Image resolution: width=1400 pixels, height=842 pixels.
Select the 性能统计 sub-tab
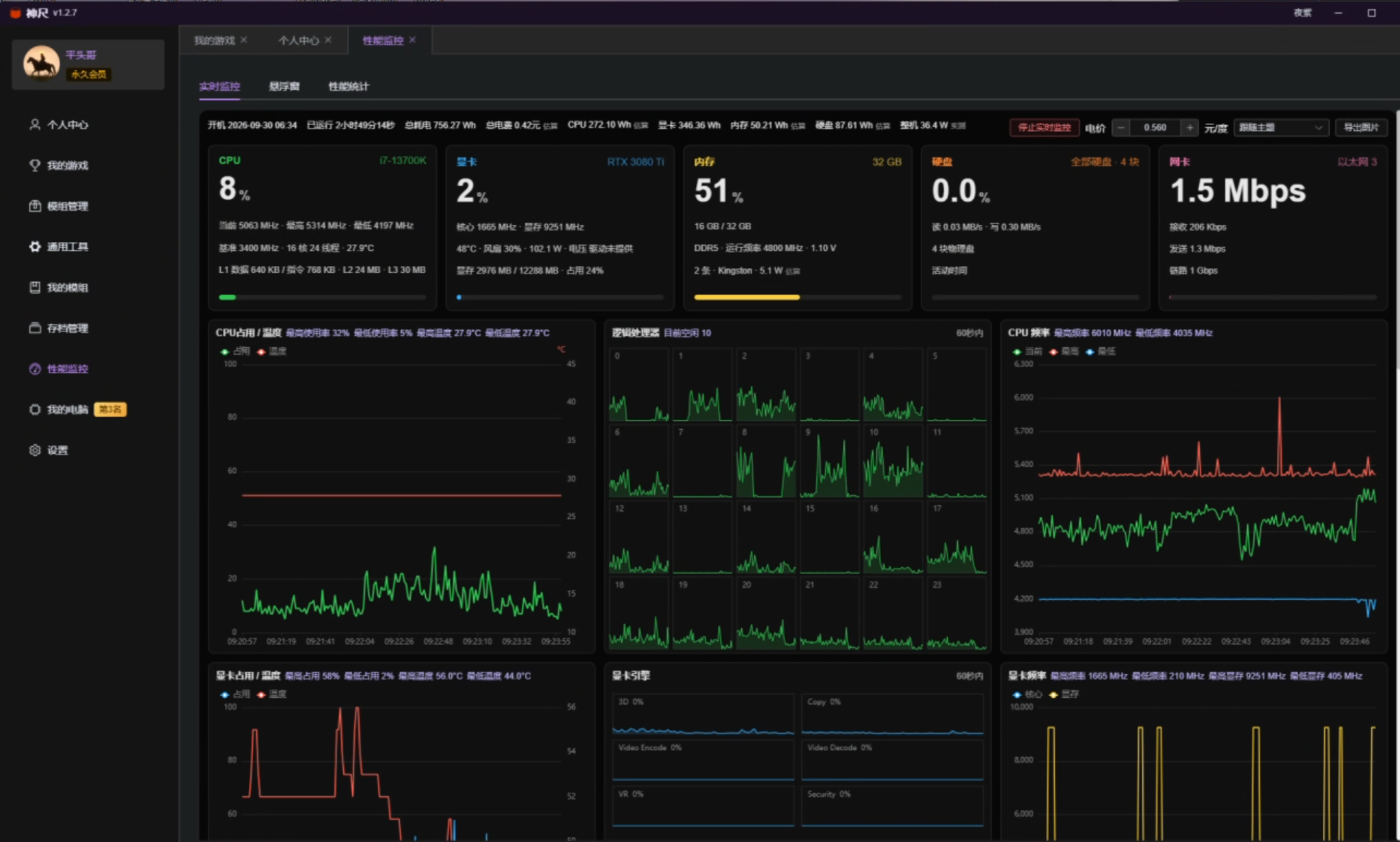click(x=349, y=86)
